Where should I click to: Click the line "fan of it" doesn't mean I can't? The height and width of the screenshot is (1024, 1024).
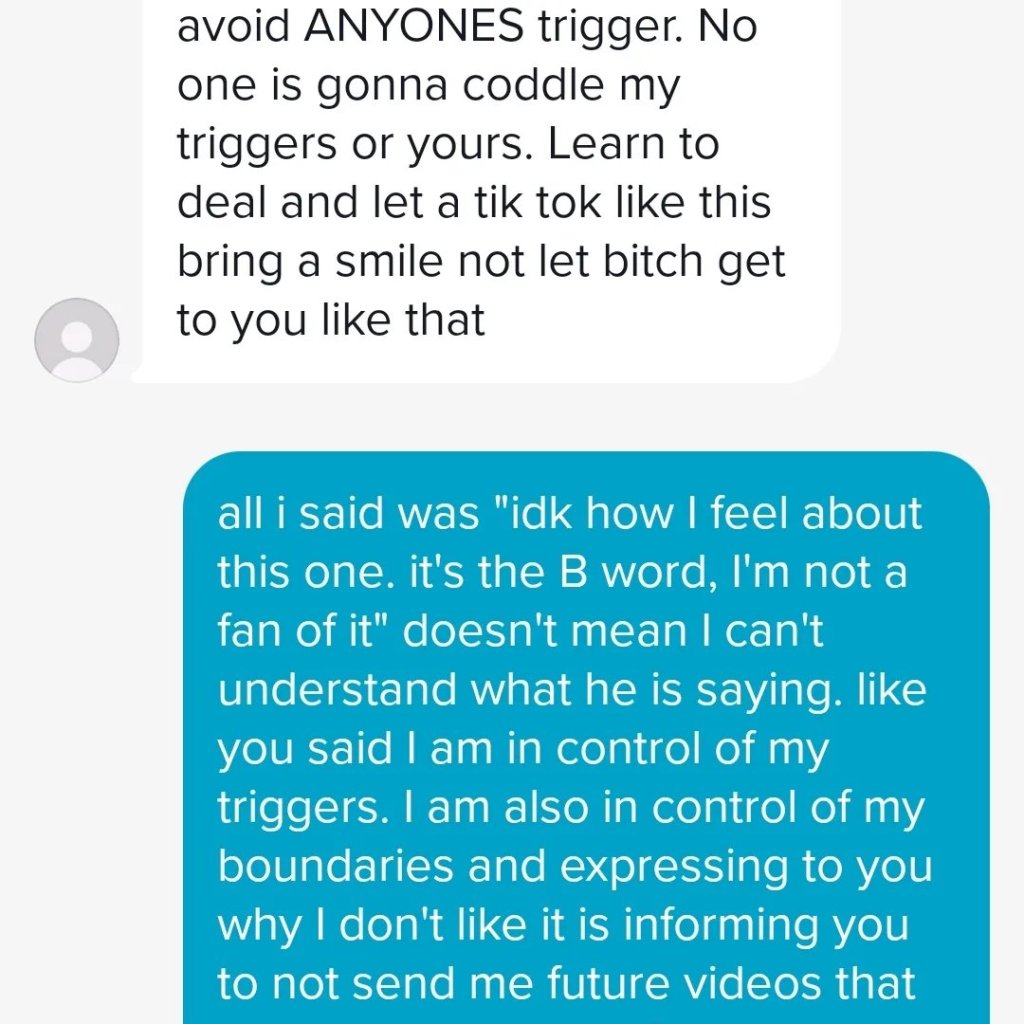pos(520,632)
